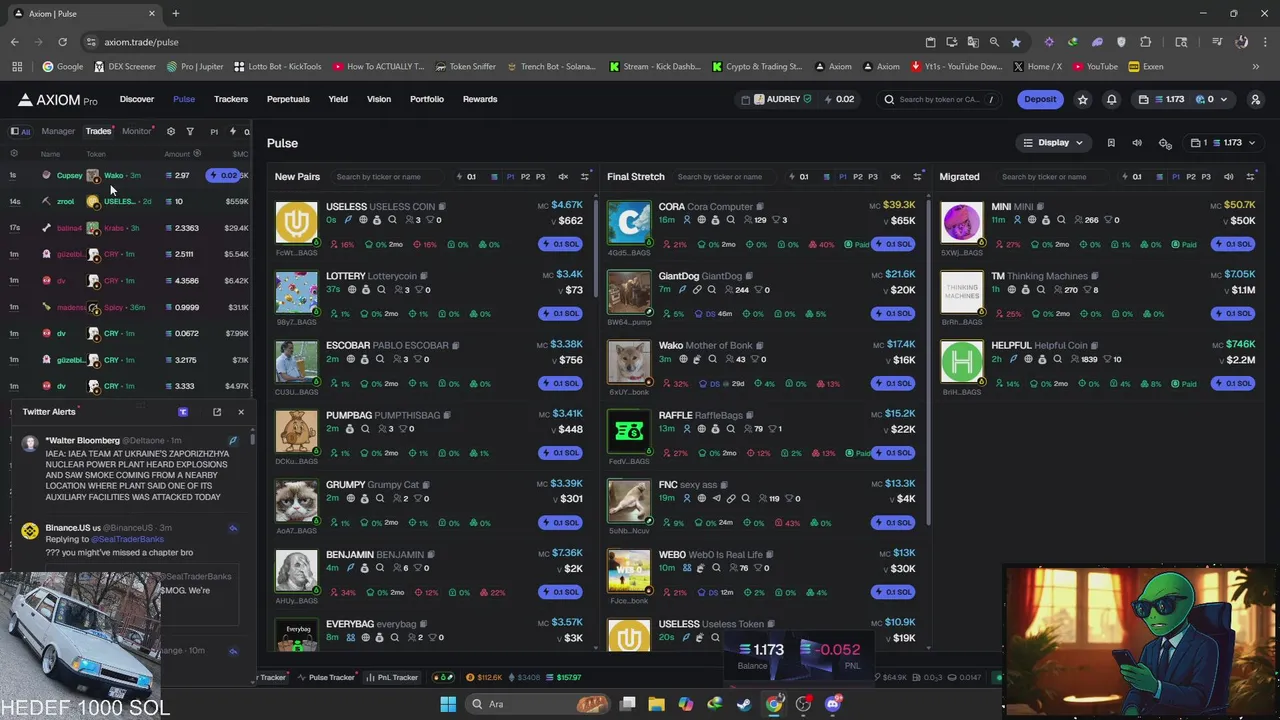Open the Trackers tab

click(x=231, y=99)
